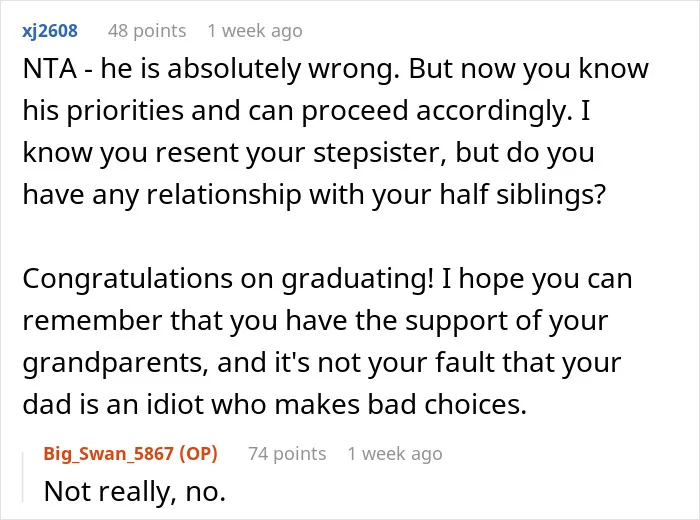Open the xj2608 user profile link
This screenshot has height=520, width=700.
(50, 31)
